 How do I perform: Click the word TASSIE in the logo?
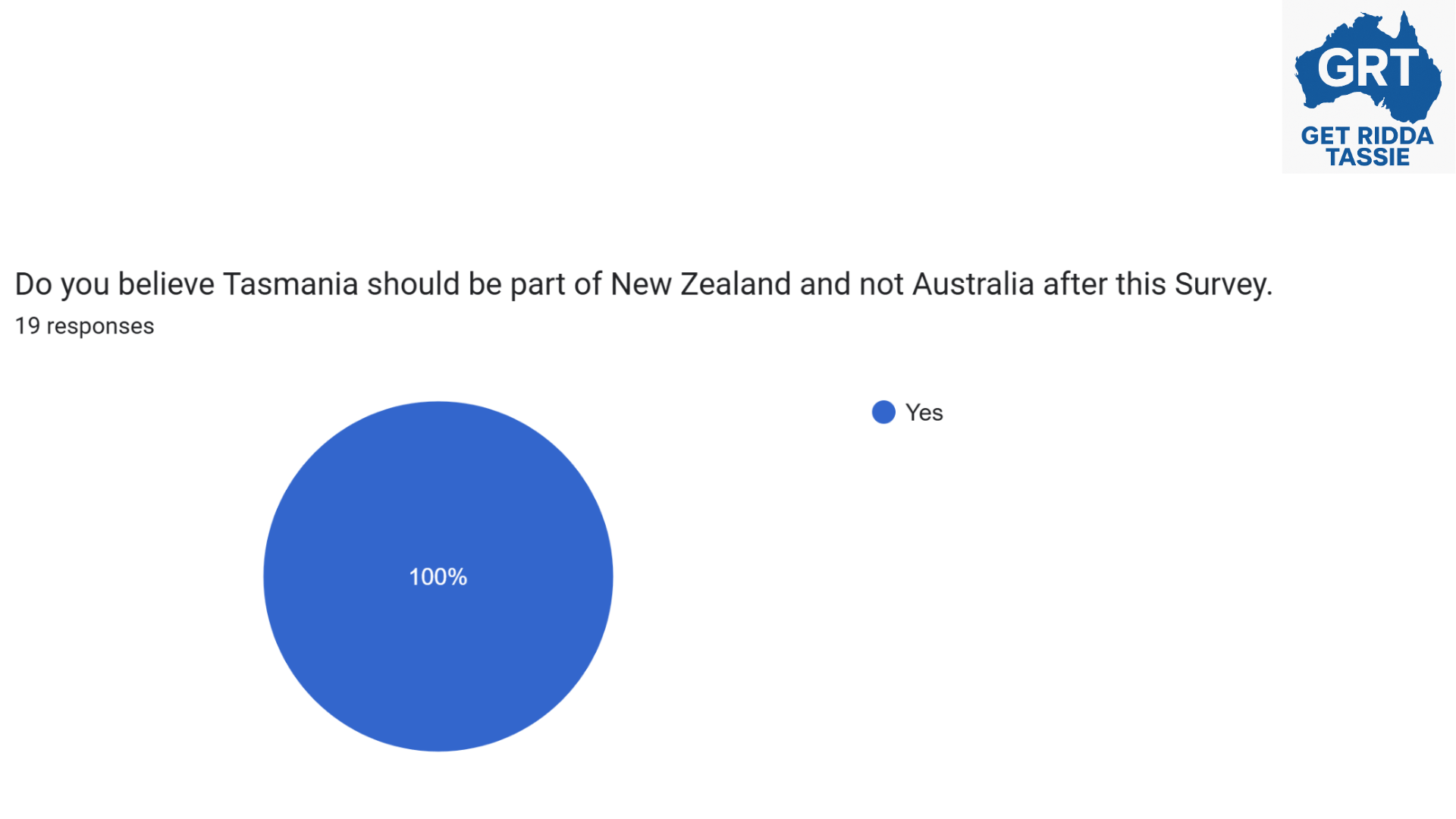click(1368, 157)
